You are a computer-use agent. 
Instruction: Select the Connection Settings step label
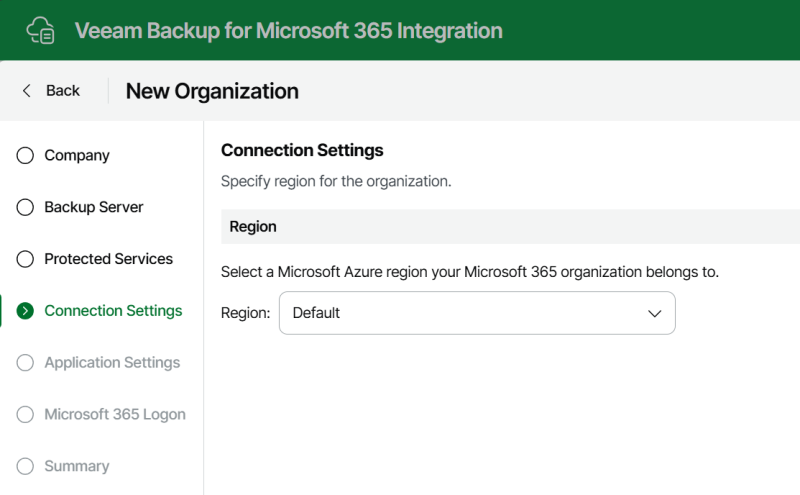[113, 311]
